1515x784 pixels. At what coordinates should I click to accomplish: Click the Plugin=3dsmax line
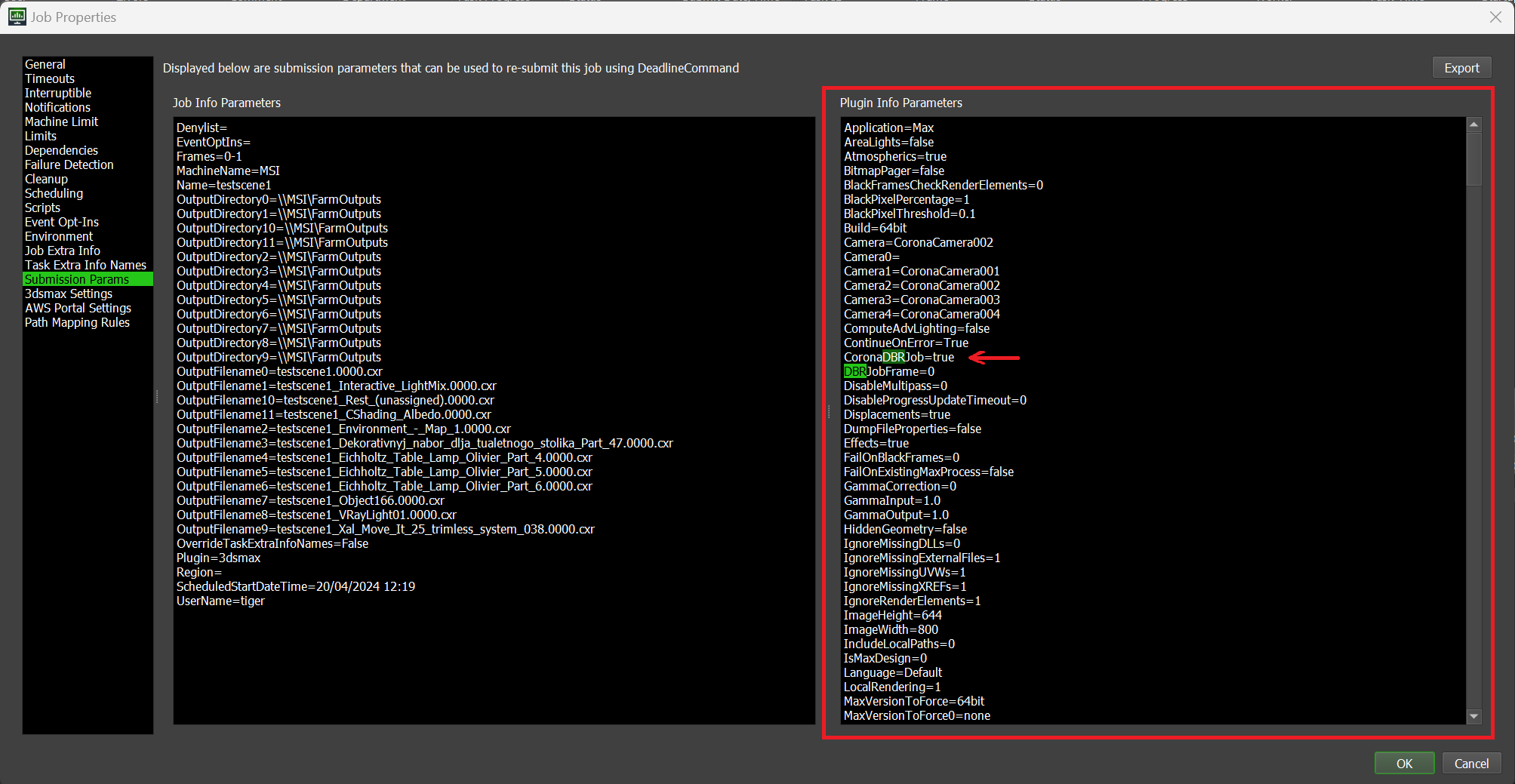click(218, 558)
